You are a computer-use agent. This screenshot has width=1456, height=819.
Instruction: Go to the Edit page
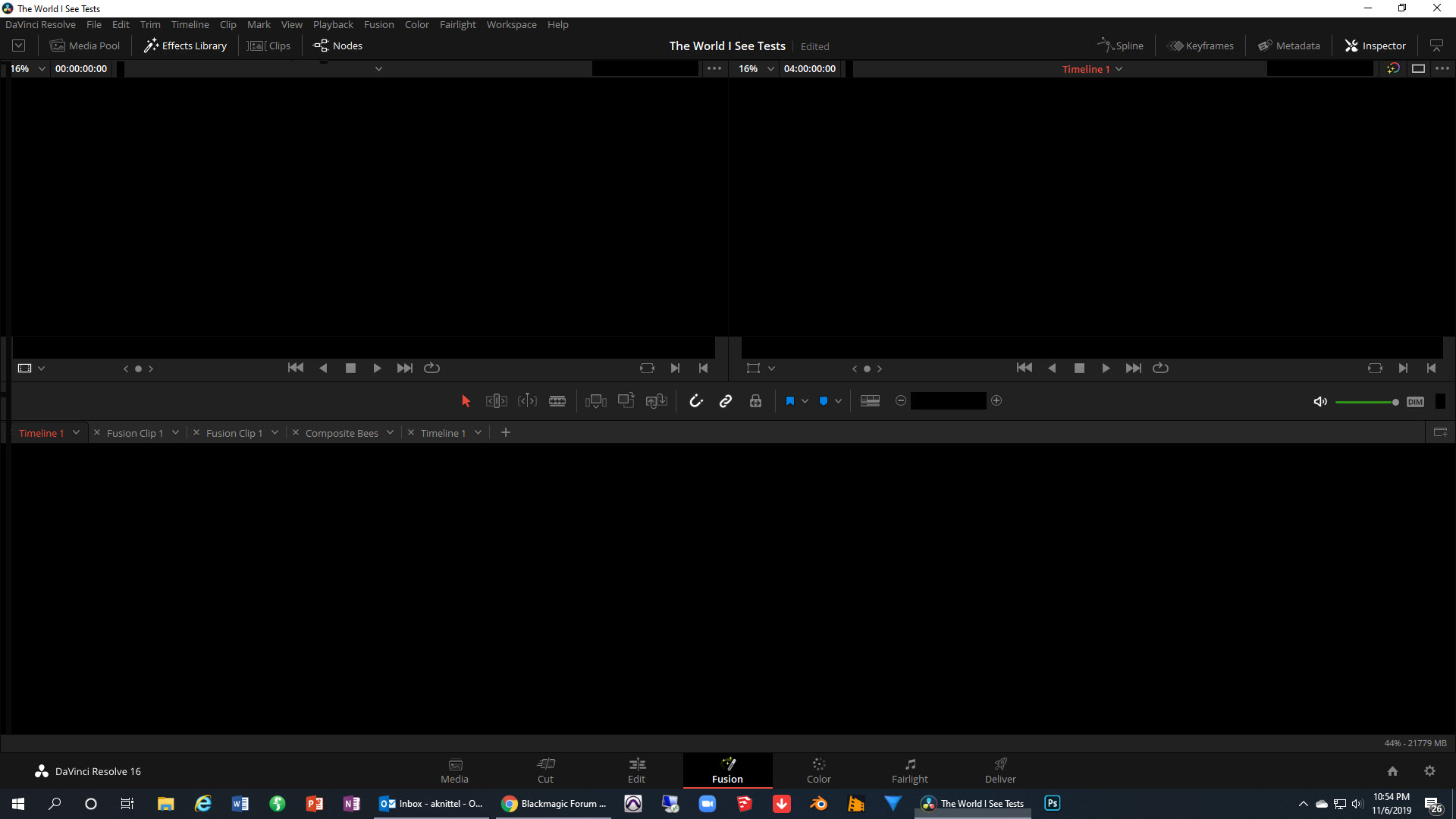[x=636, y=770]
